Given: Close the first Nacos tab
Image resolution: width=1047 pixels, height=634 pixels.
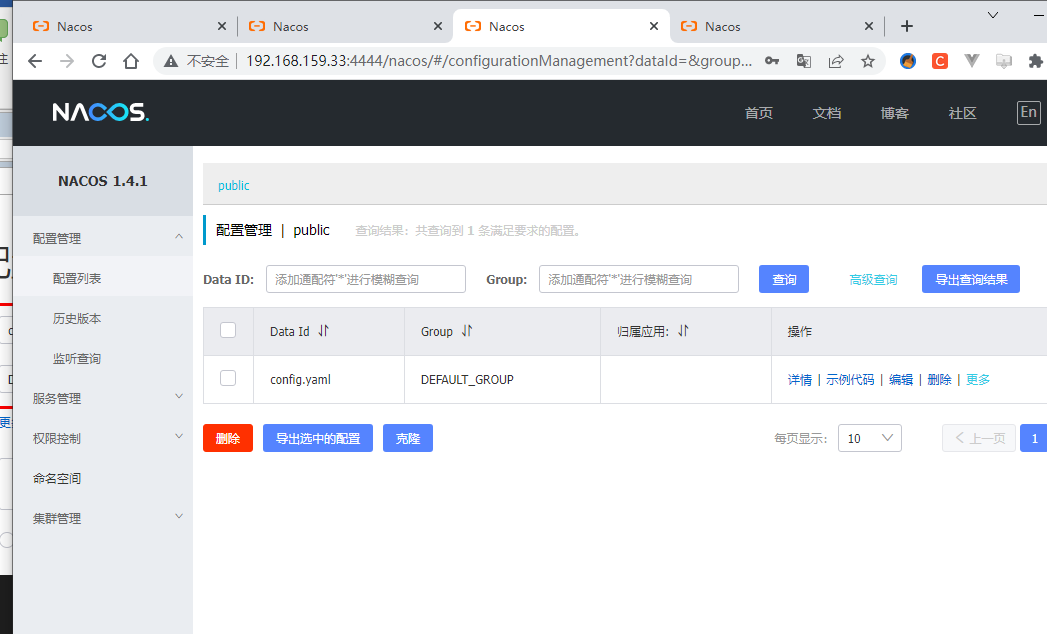Looking at the screenshot, I should (222, 26).
